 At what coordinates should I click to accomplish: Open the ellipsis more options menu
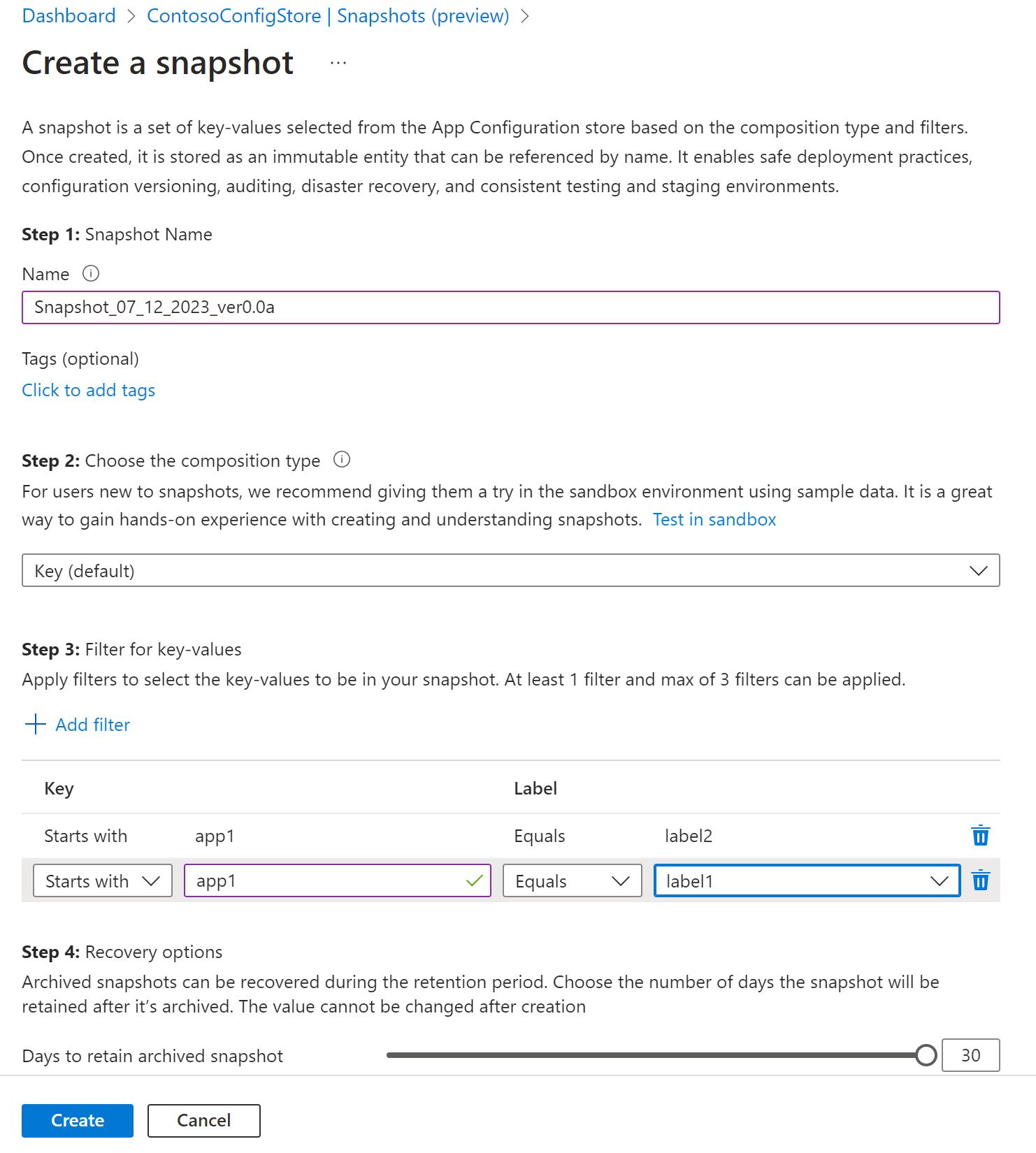pyautogui.click(x=338, y=64)
